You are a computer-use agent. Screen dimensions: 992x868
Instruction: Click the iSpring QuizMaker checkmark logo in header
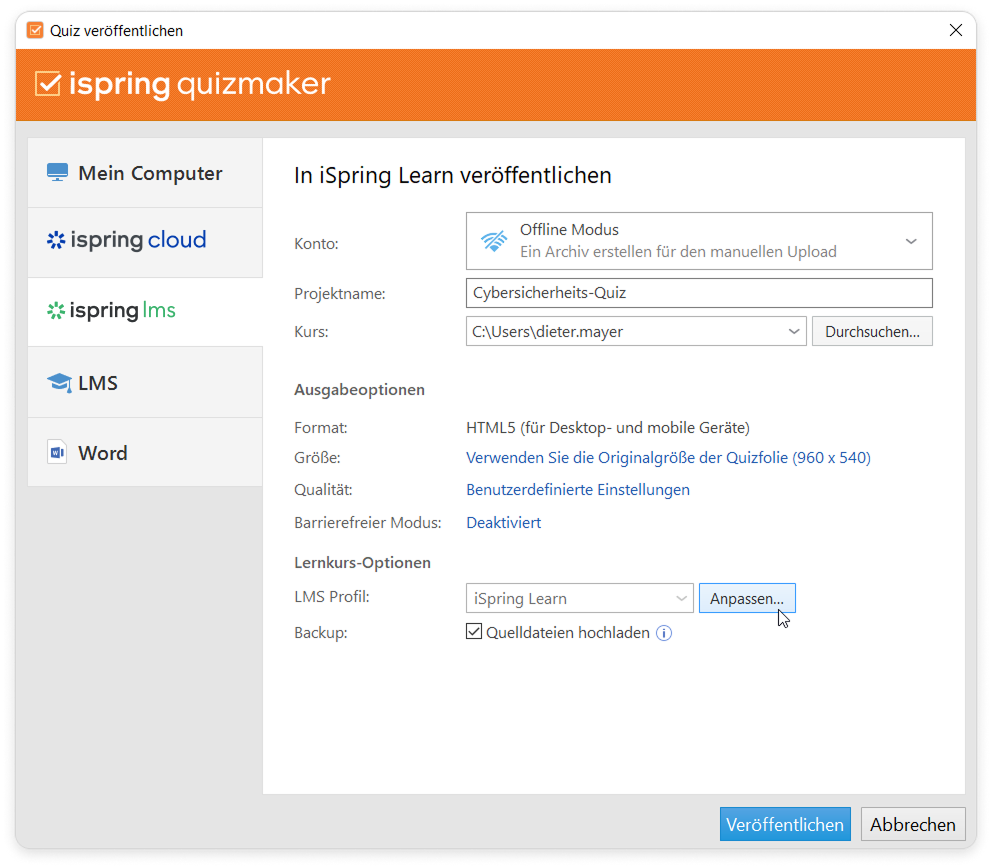(48, 84)
